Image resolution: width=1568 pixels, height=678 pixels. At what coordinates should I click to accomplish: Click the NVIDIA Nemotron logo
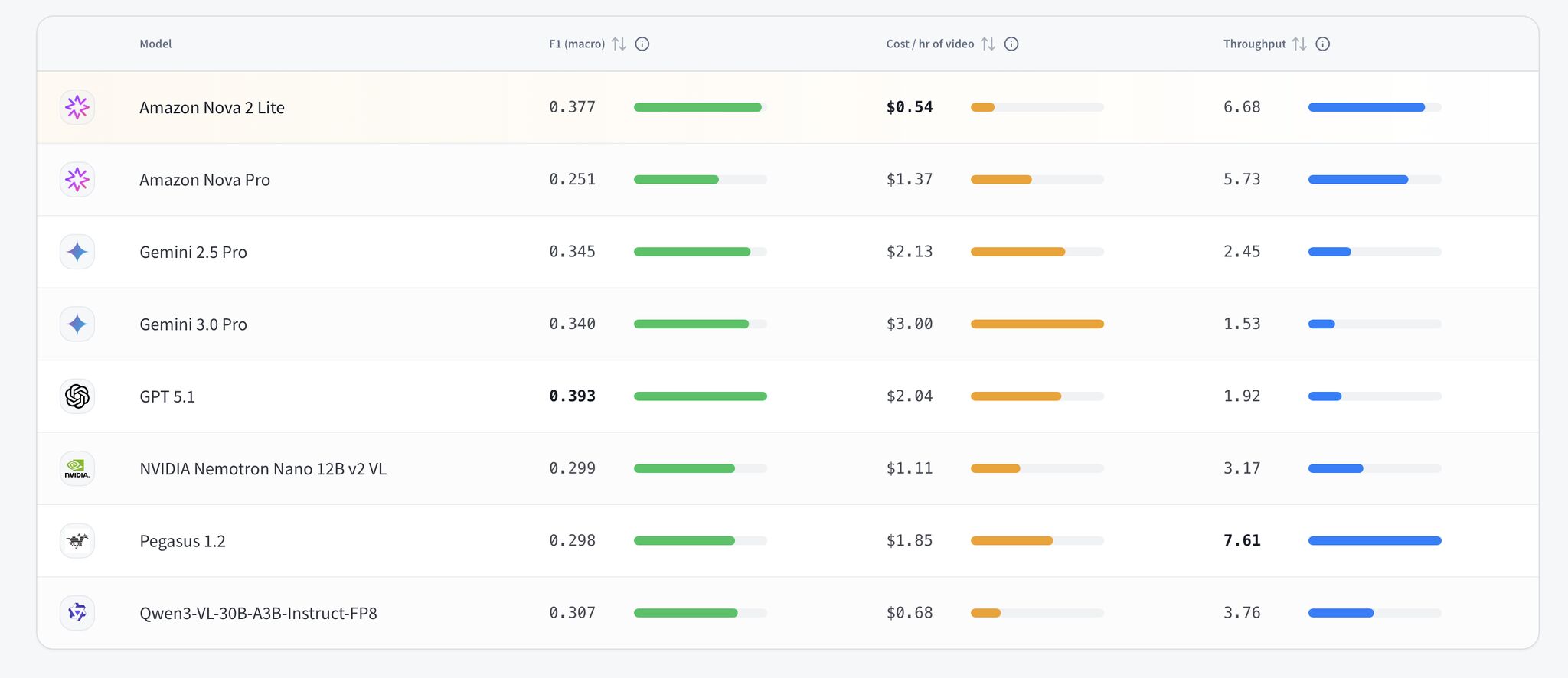[x=77, y=468]
